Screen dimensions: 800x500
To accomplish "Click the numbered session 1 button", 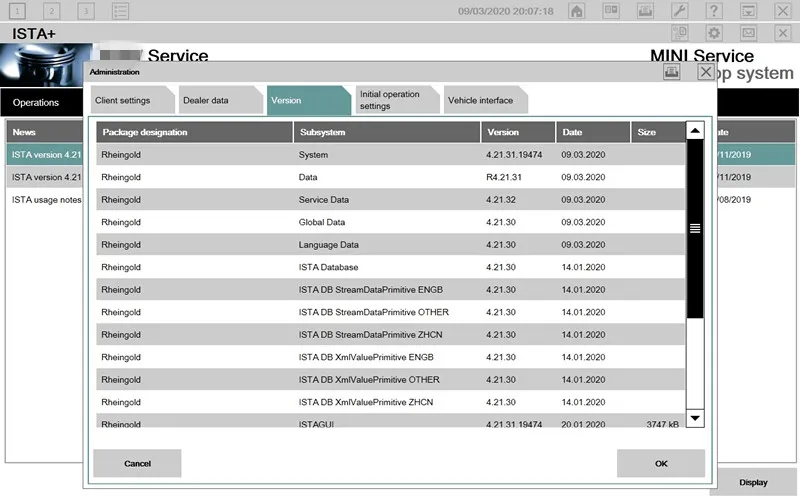I will tap(18, 11).
